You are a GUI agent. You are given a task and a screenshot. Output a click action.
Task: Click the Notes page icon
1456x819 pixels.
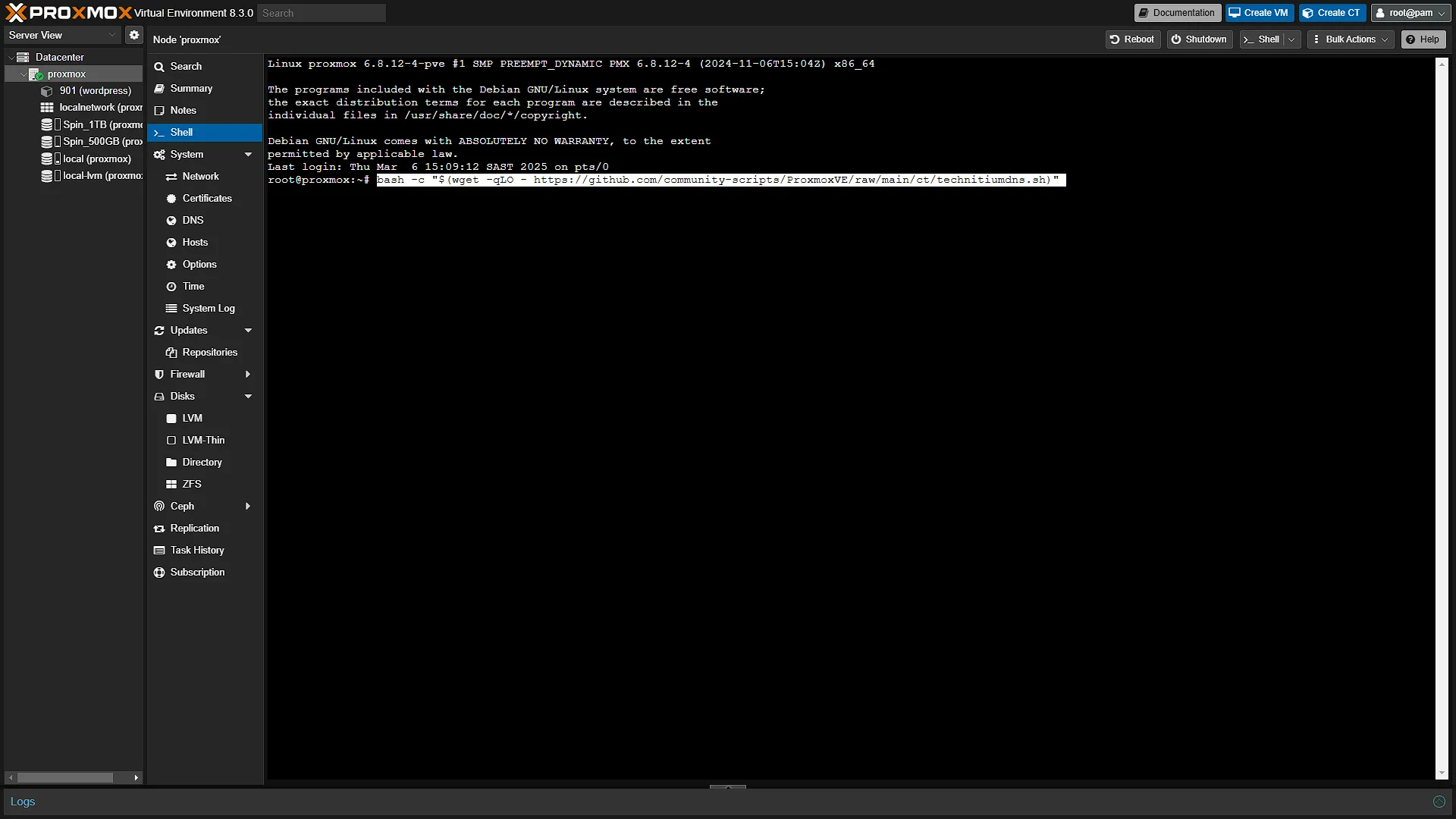159,111
